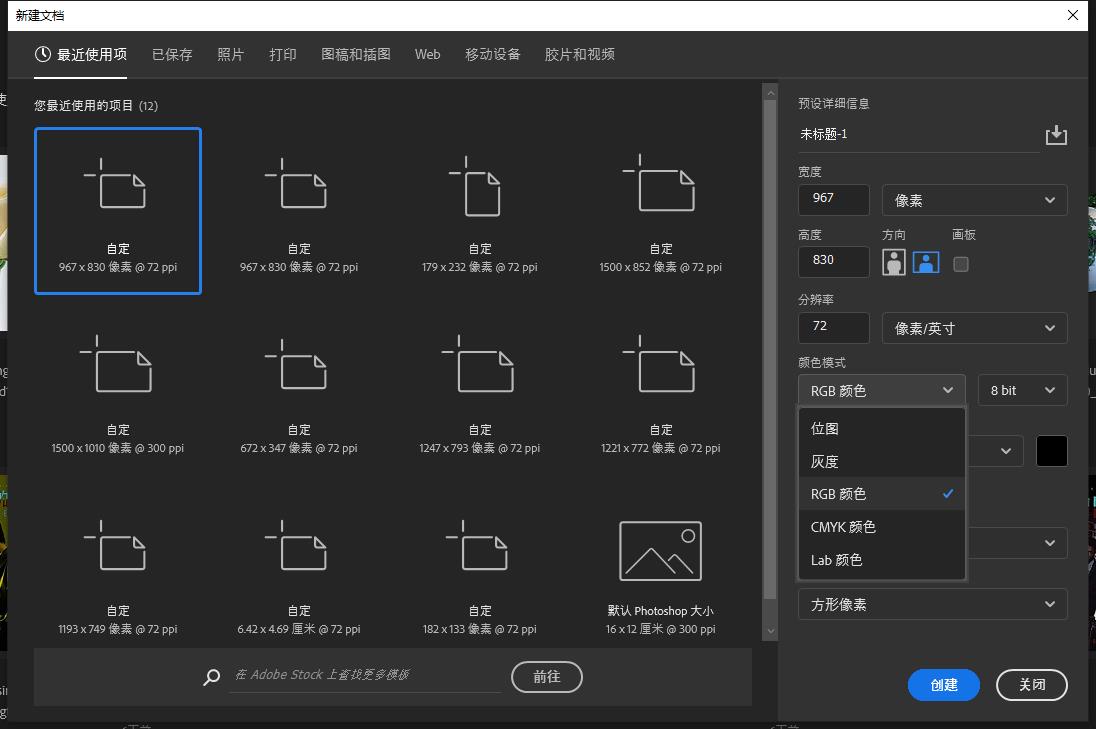This screenshot has height=729, width=1096.
Task: Open the 方形像素 pixel aspect dropdown
Action: pos(932,604)
